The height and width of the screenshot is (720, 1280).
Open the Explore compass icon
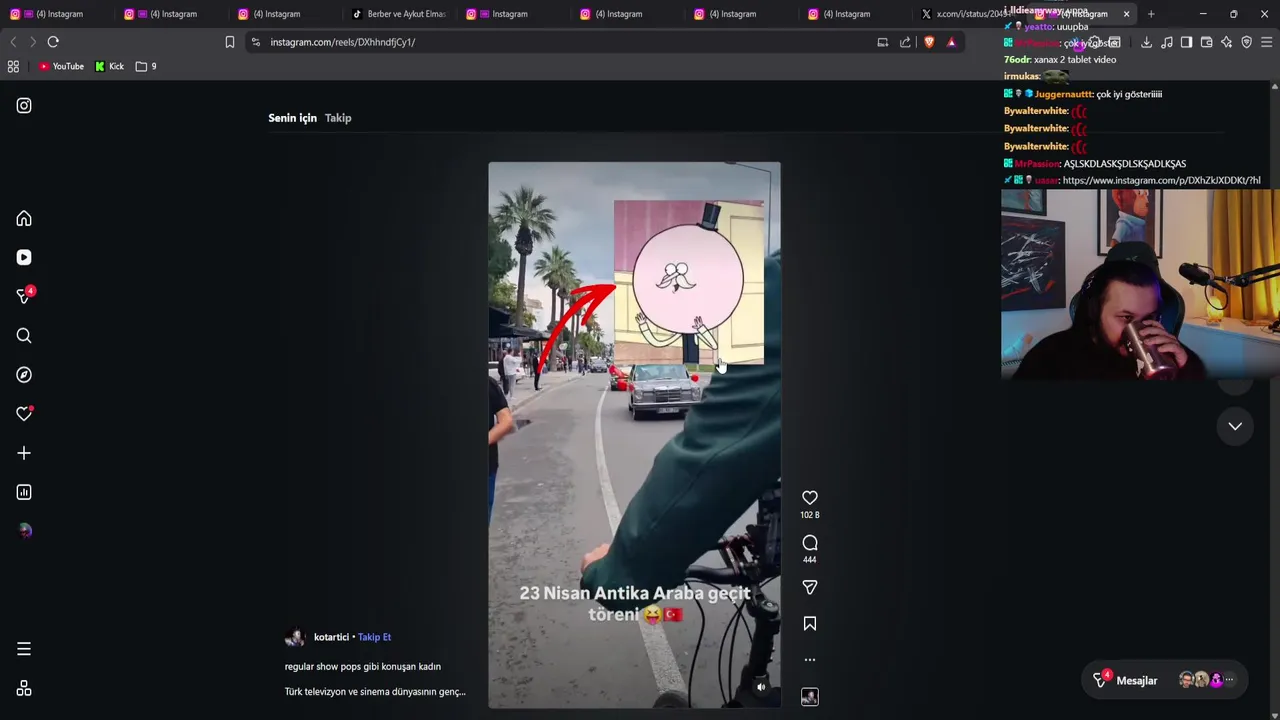point(24,375)
